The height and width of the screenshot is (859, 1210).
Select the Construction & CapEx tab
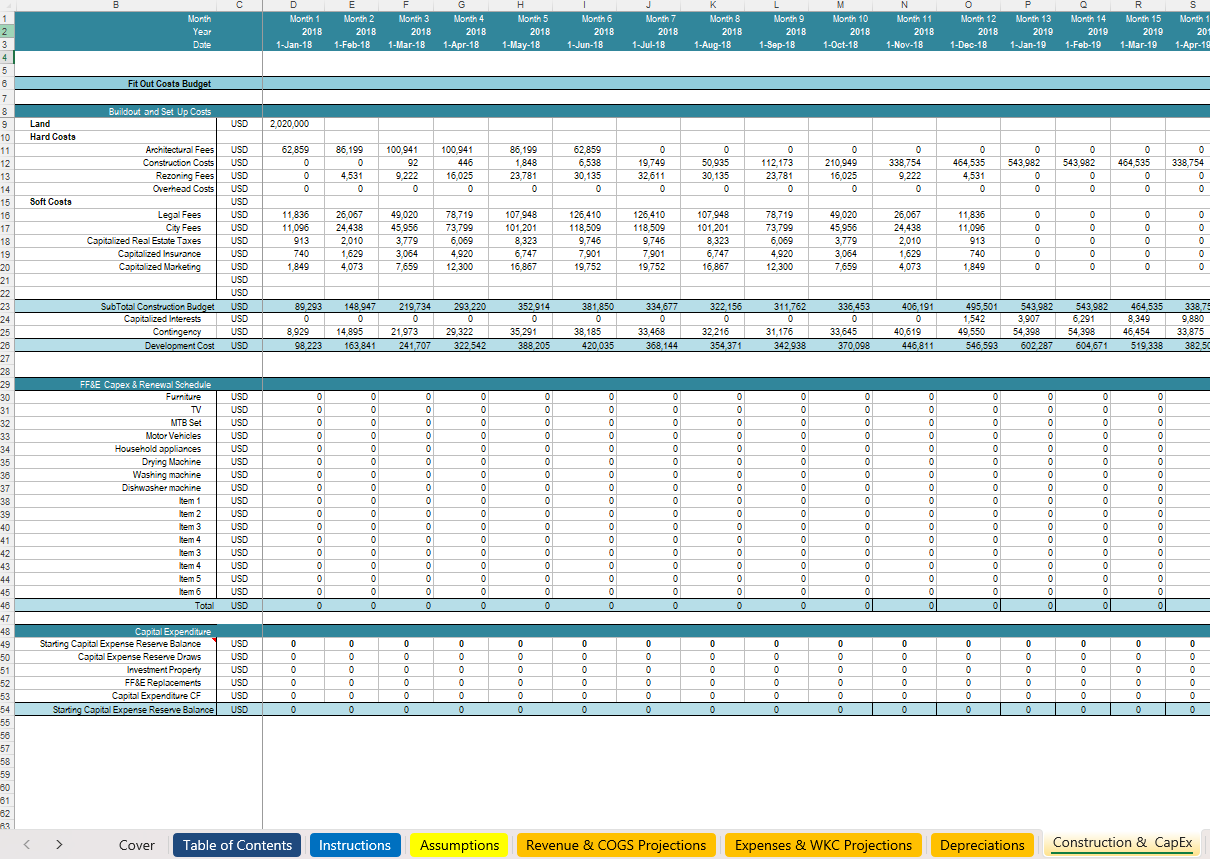click(x=1122, y=843)
